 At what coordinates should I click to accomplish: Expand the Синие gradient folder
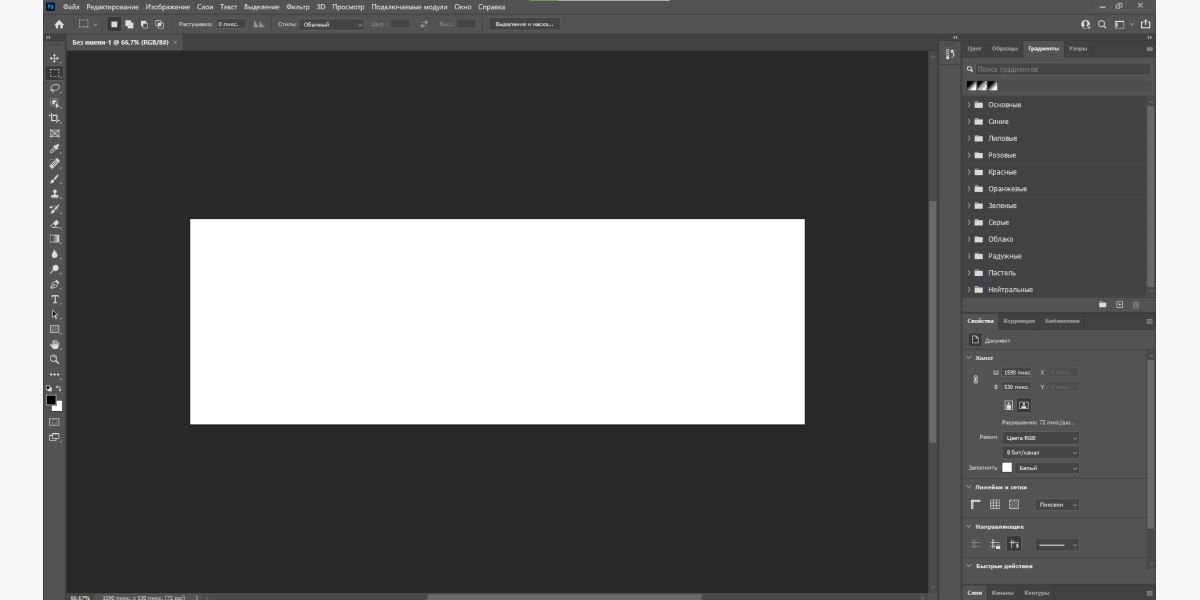[x=969, y=122]
